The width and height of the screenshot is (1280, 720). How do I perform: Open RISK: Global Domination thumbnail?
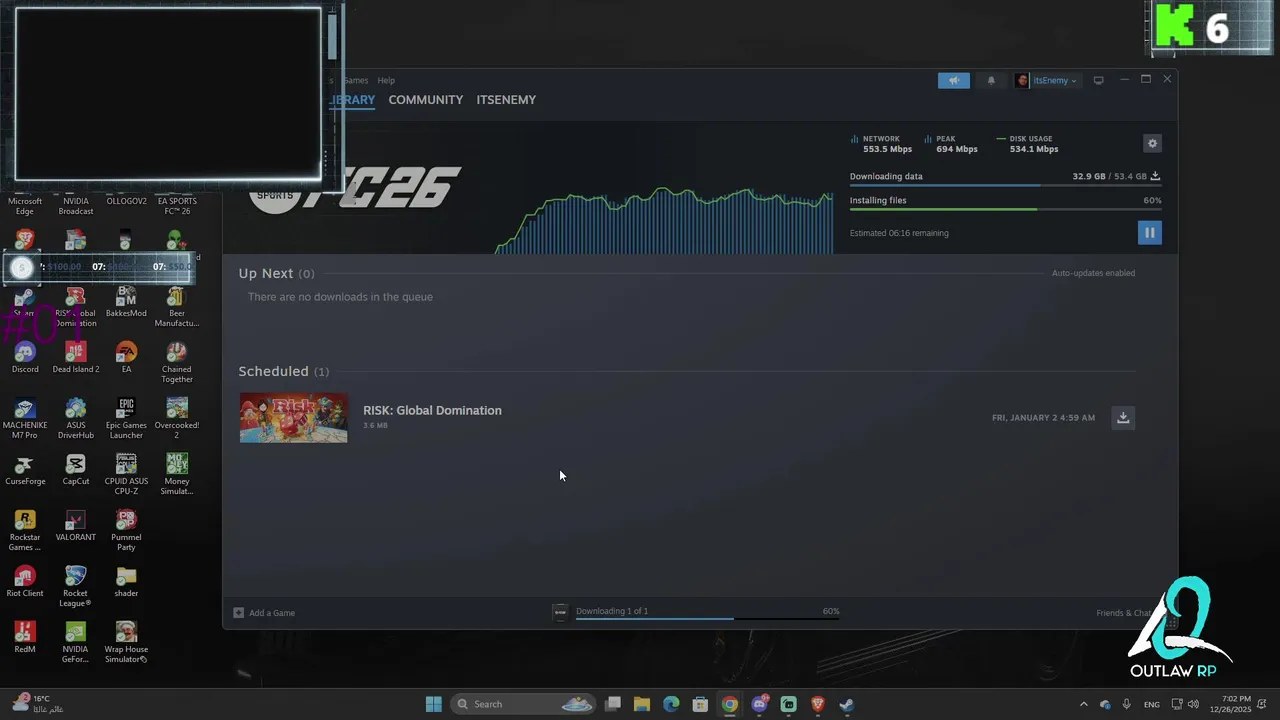[x=294, y=418]
